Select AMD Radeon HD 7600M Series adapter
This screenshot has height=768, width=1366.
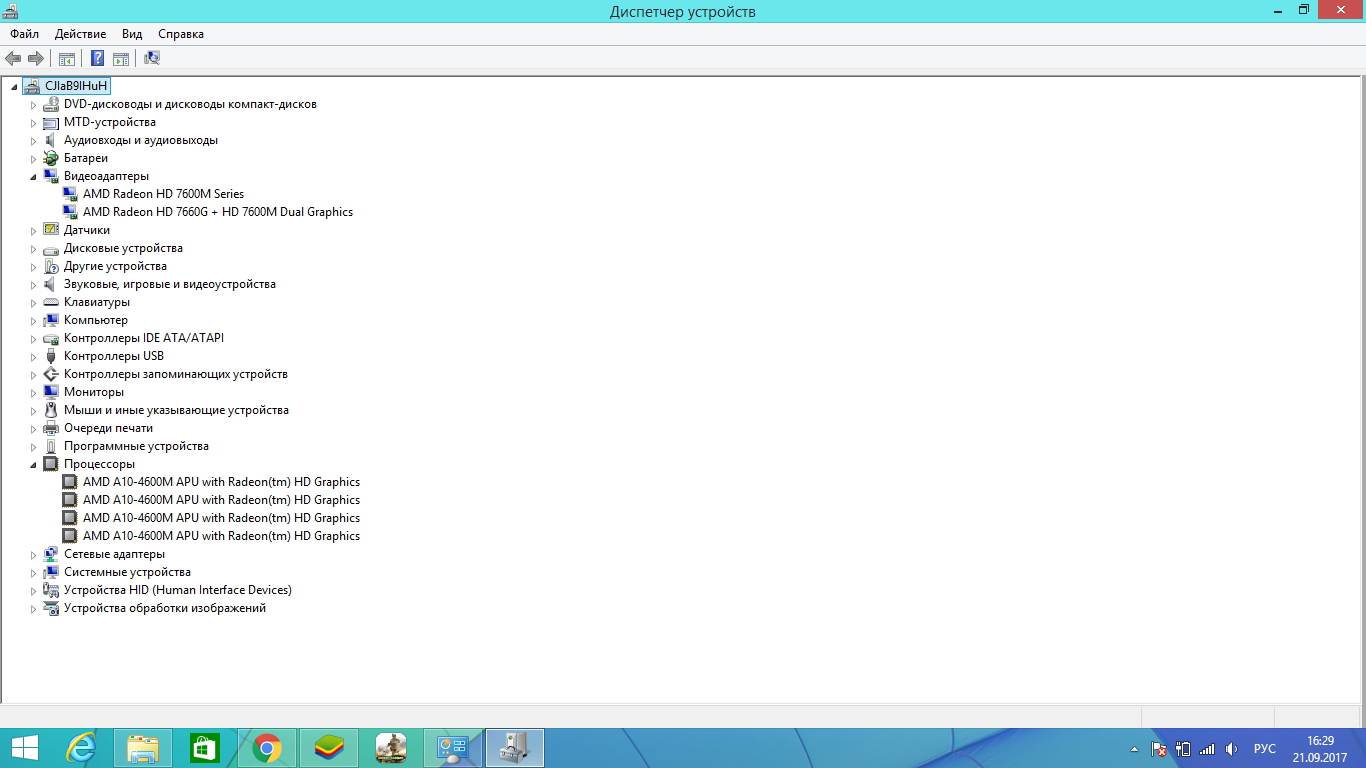click(x=163, y=194)
